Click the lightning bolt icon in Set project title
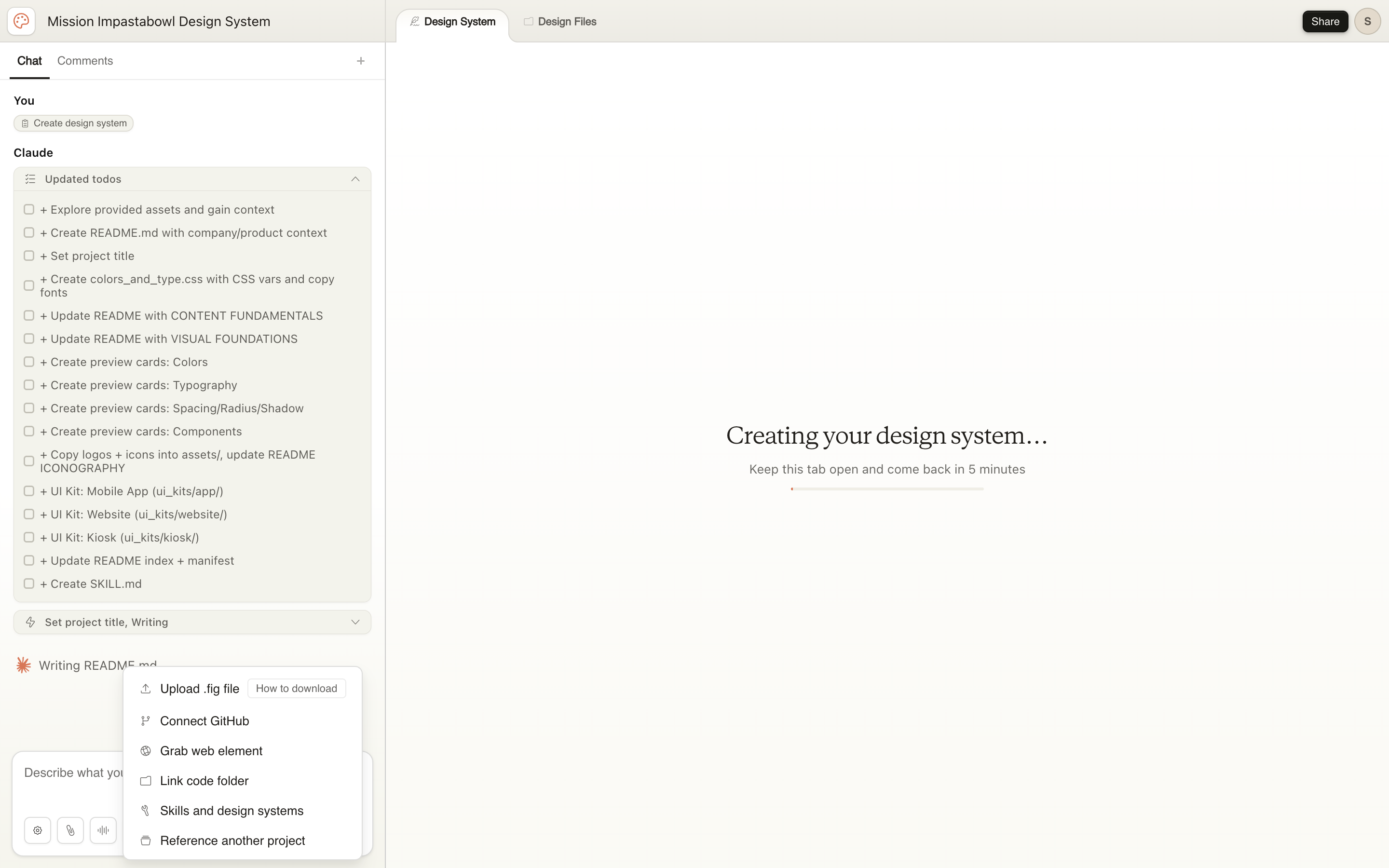1389x868 pixels. pyautogui.click(x=30, y=622)
